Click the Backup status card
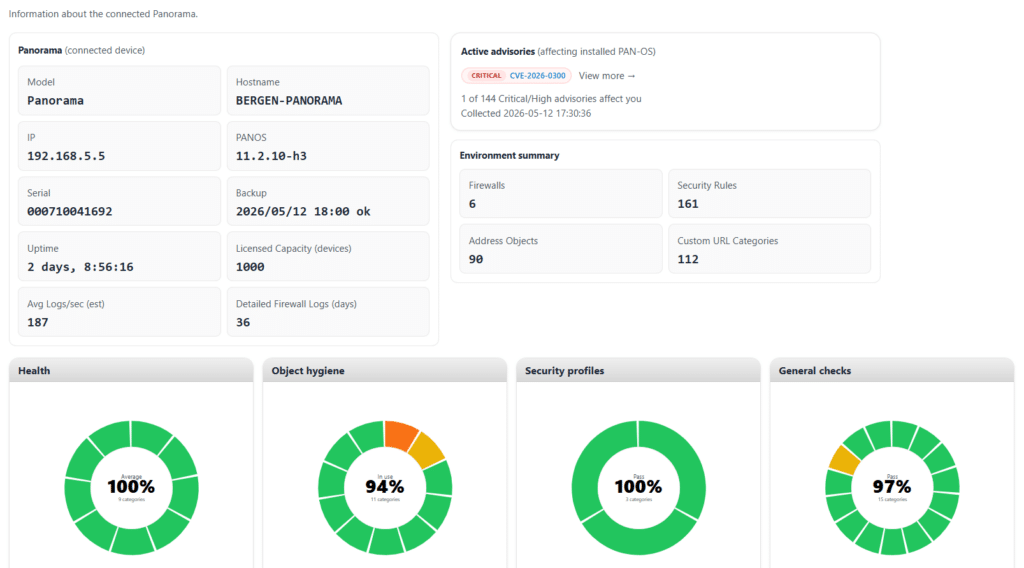The width and height of the screenshot is (1024, 568). tap(328, 202)
